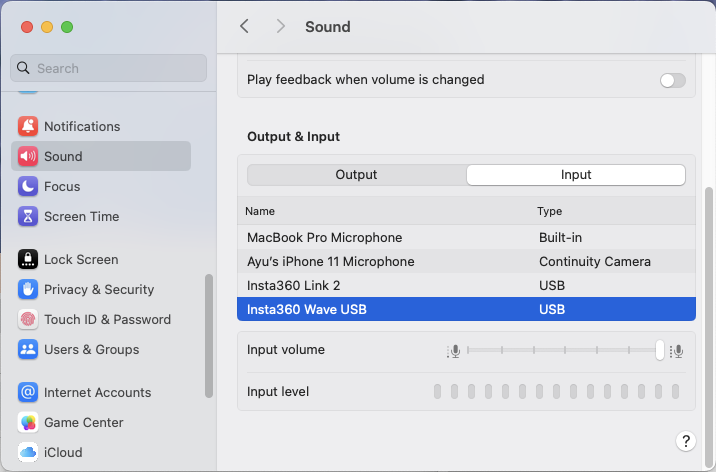This screenshot has width=716, height=472.
Task: Open iCloud settings in sidebar
Action: click(x=62, y=452)
